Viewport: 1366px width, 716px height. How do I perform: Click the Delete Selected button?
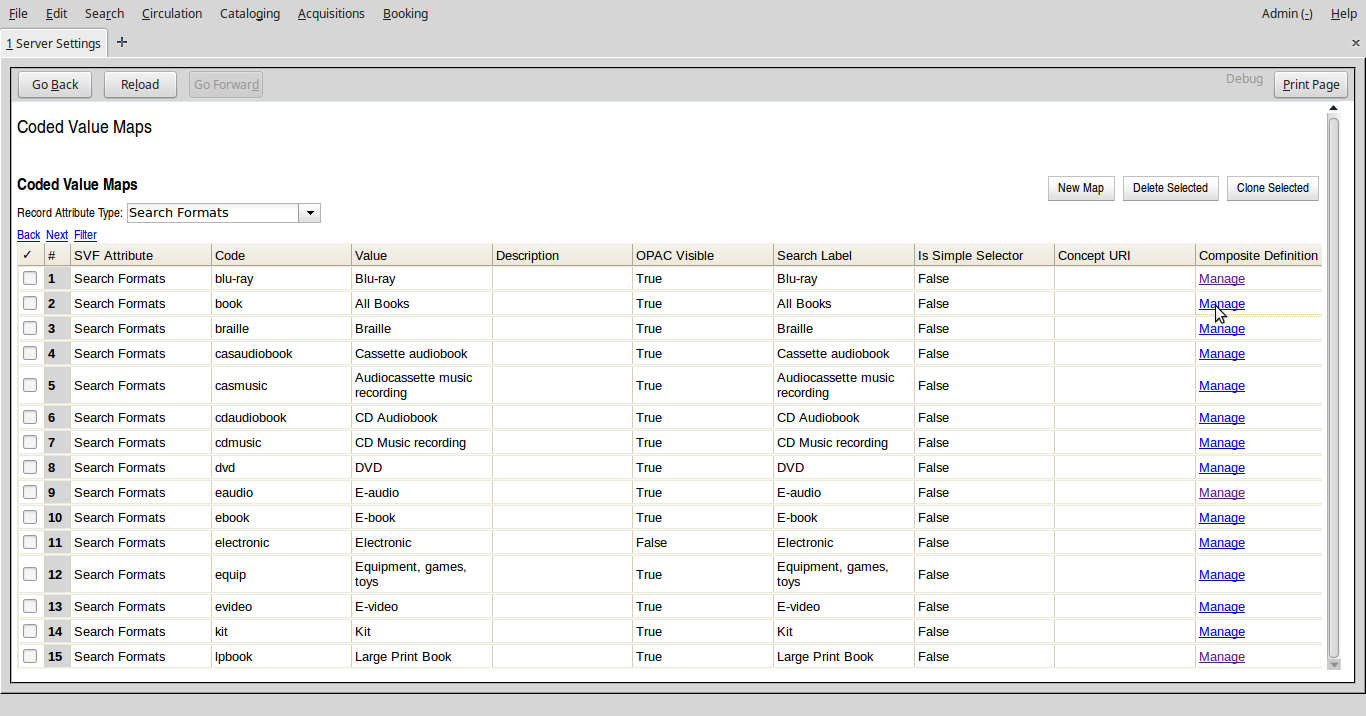[x=1170, y=188]
